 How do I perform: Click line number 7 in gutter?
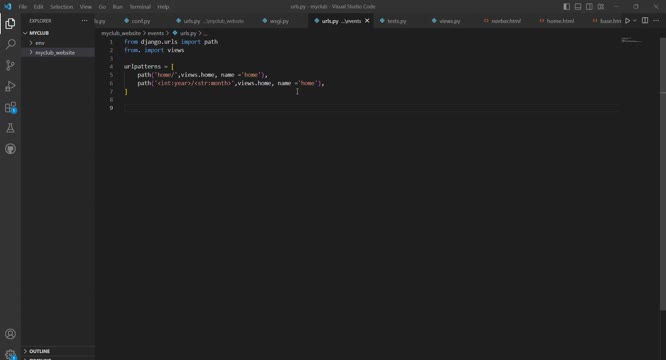pyautogui.click(x=111, y=91)
